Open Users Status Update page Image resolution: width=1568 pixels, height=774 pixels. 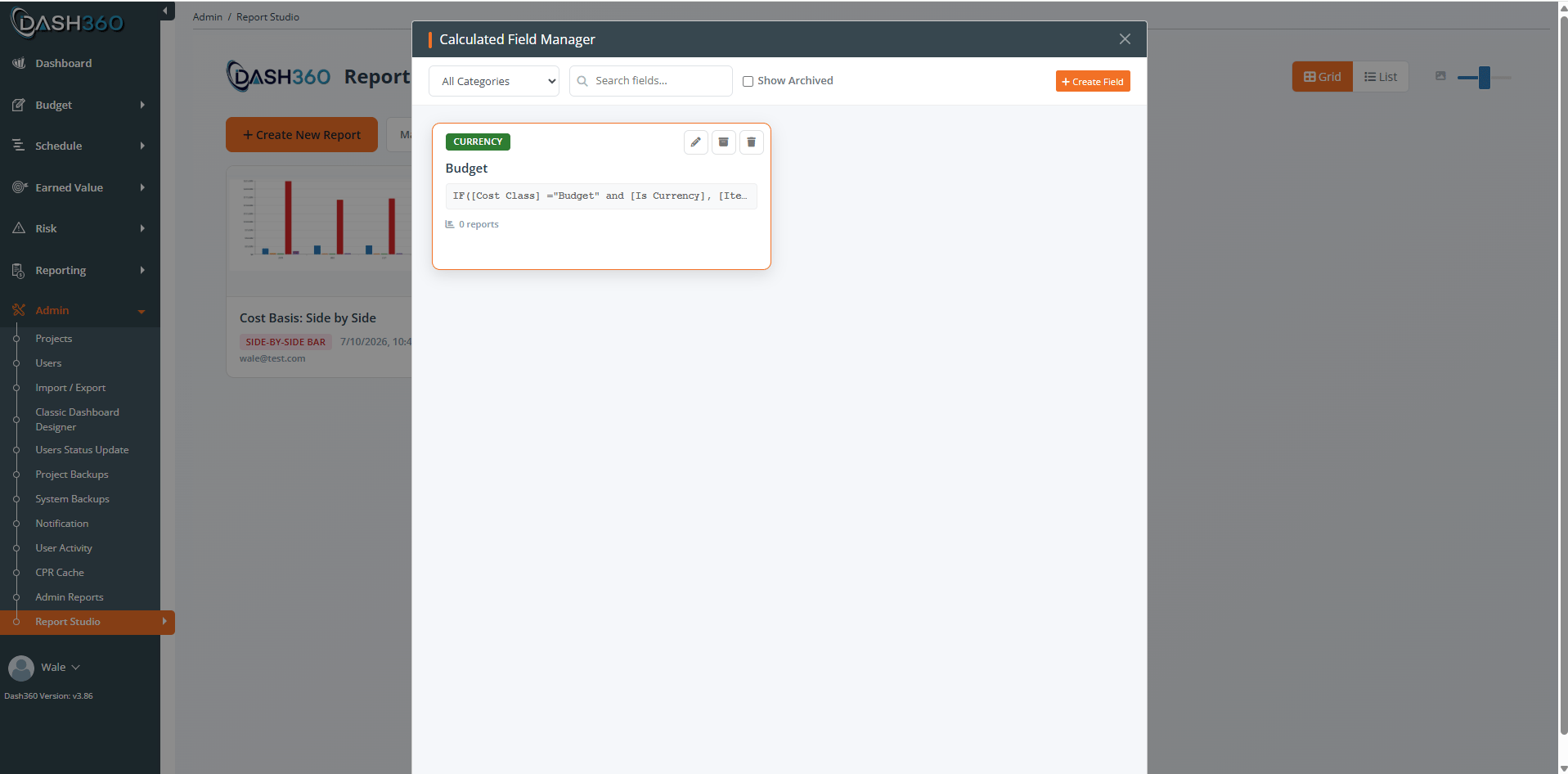(82, 450)
